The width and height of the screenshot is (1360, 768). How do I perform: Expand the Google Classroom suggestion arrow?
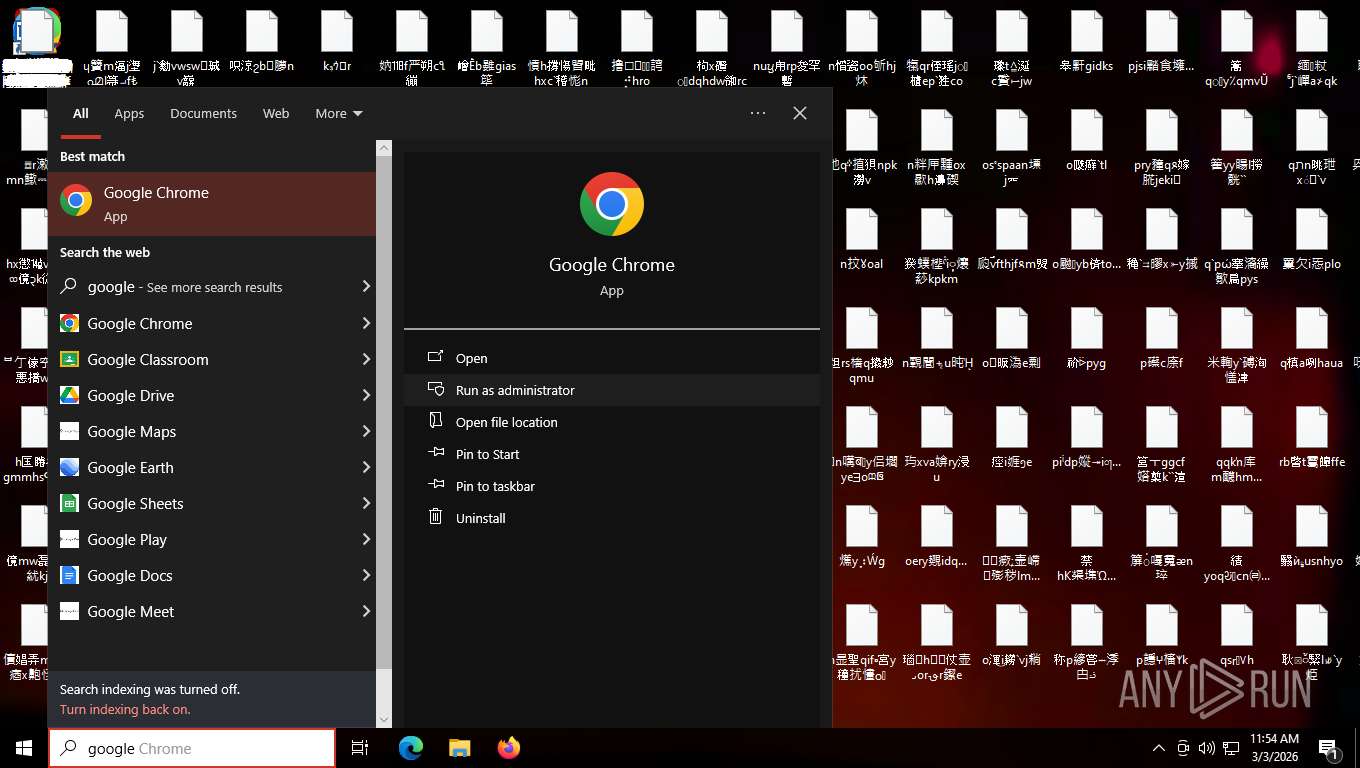[366, 359]
